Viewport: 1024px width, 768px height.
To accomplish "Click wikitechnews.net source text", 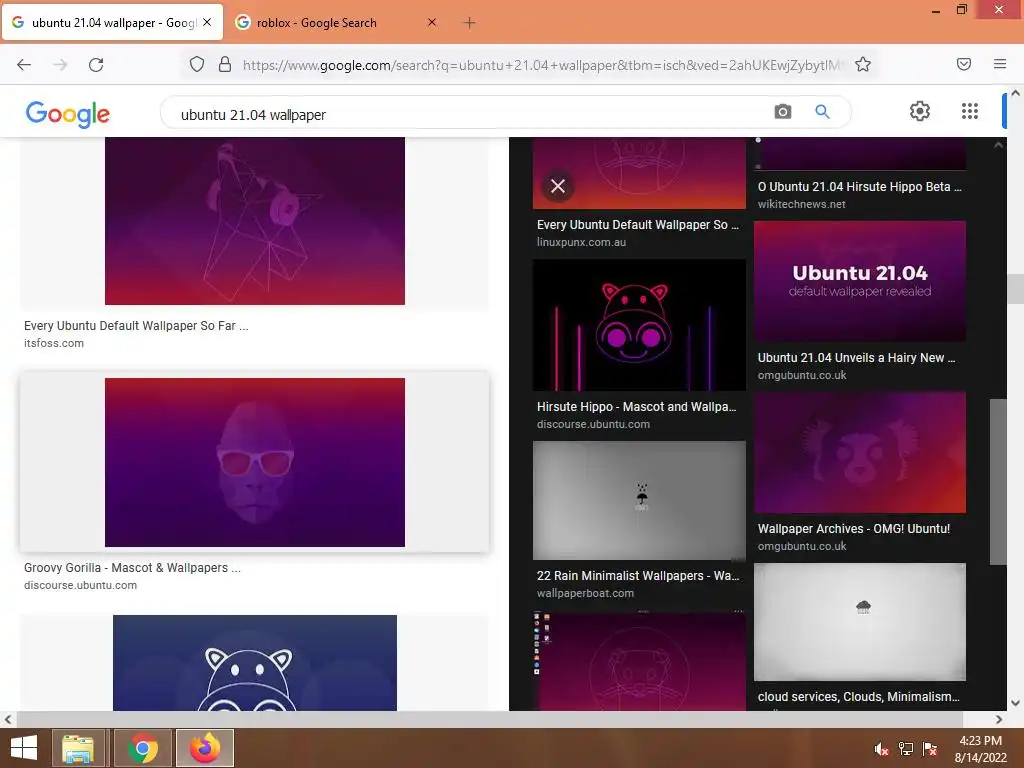I will (x=801, y=204).
